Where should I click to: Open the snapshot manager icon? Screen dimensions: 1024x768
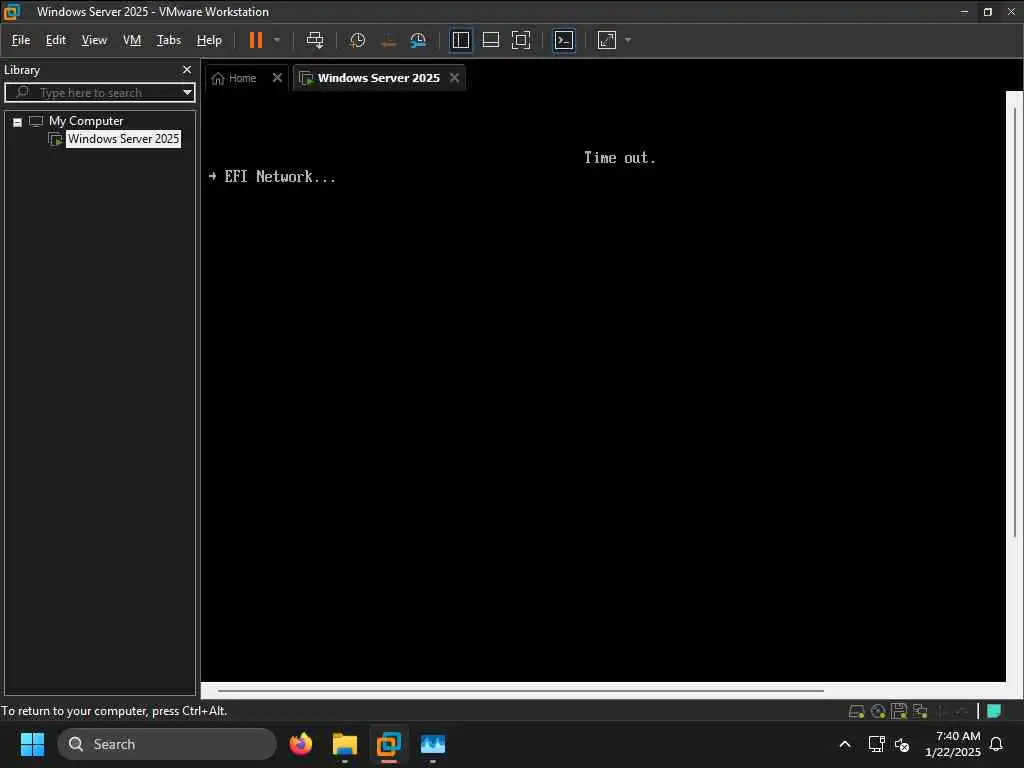click(418, 40)
